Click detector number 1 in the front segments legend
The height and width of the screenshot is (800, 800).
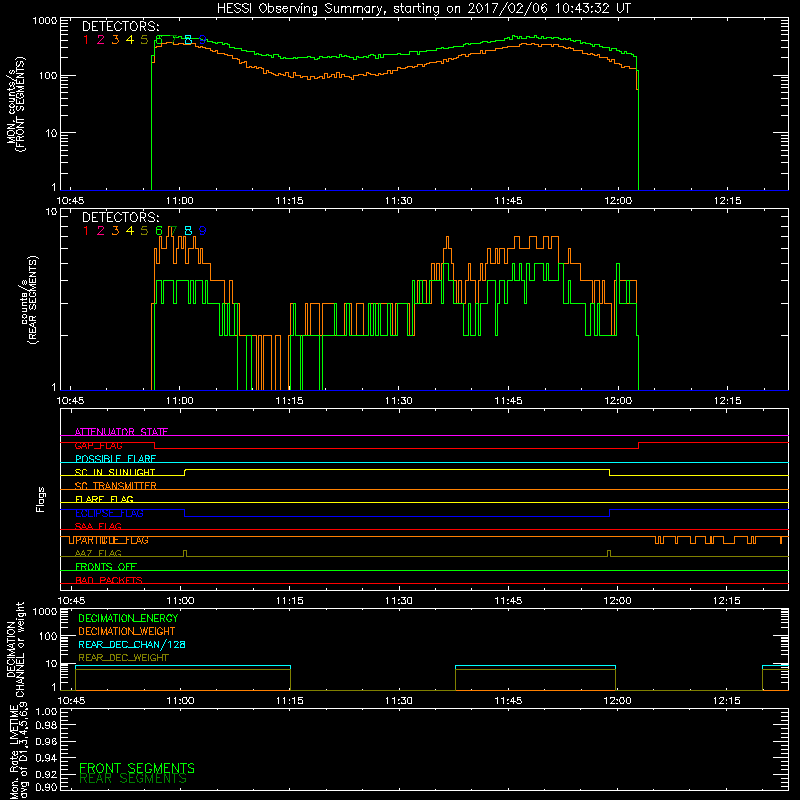pos(86,40)
